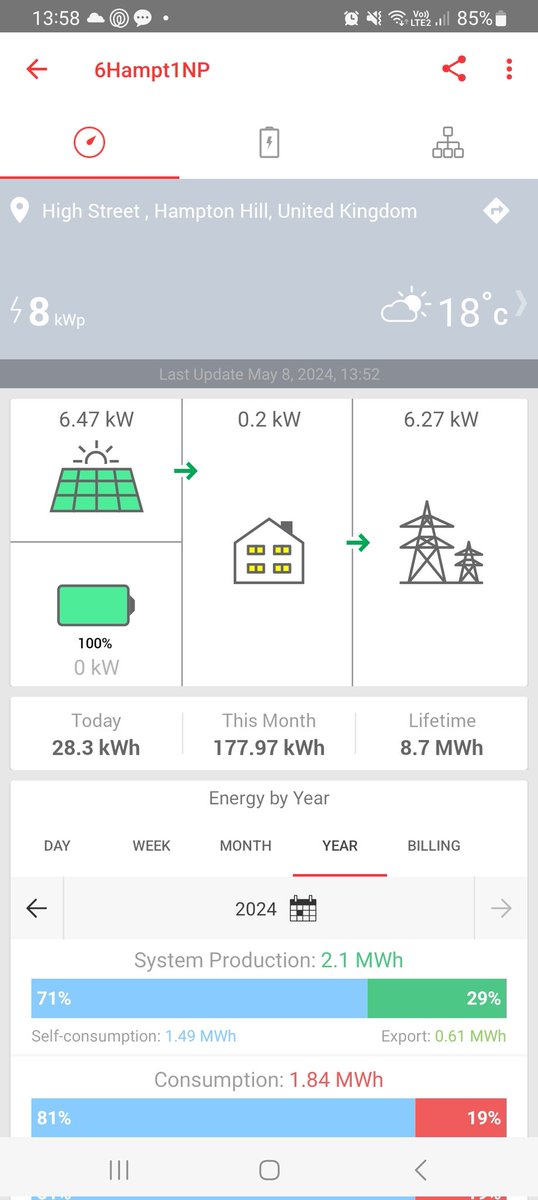Open the battery status tab
538x1200 pixels.
[x=268, y=143]
